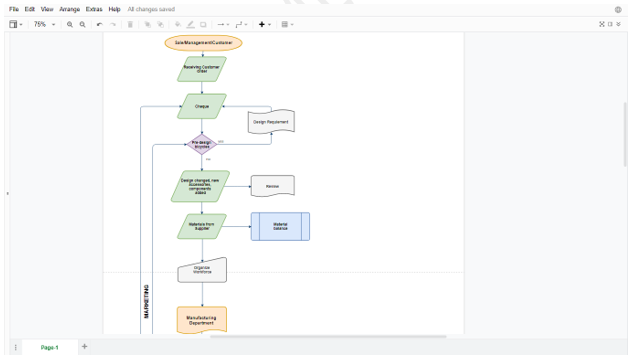640x360 pixels.
Task: Open the connection arrow style dropdown
Action: coord(223,24)
